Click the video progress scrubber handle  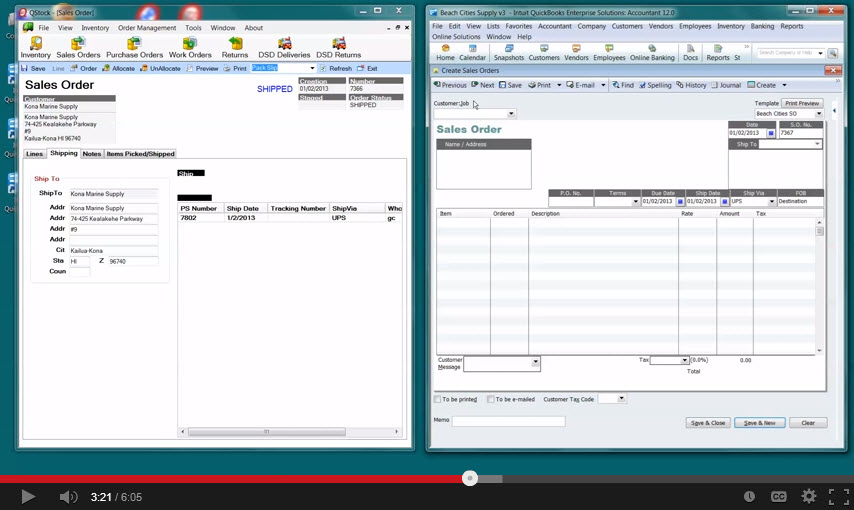(x=469, y=478)
